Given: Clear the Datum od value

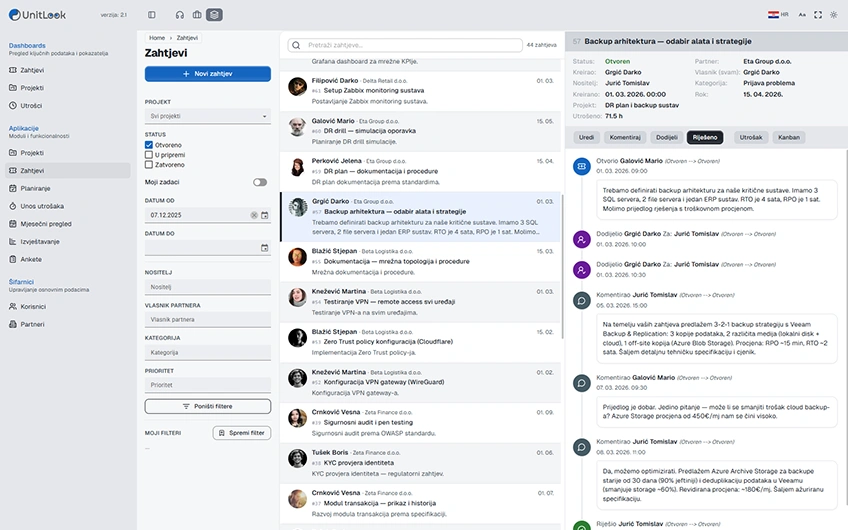Looking at the screenshot, I should click(x=254, y=215).
